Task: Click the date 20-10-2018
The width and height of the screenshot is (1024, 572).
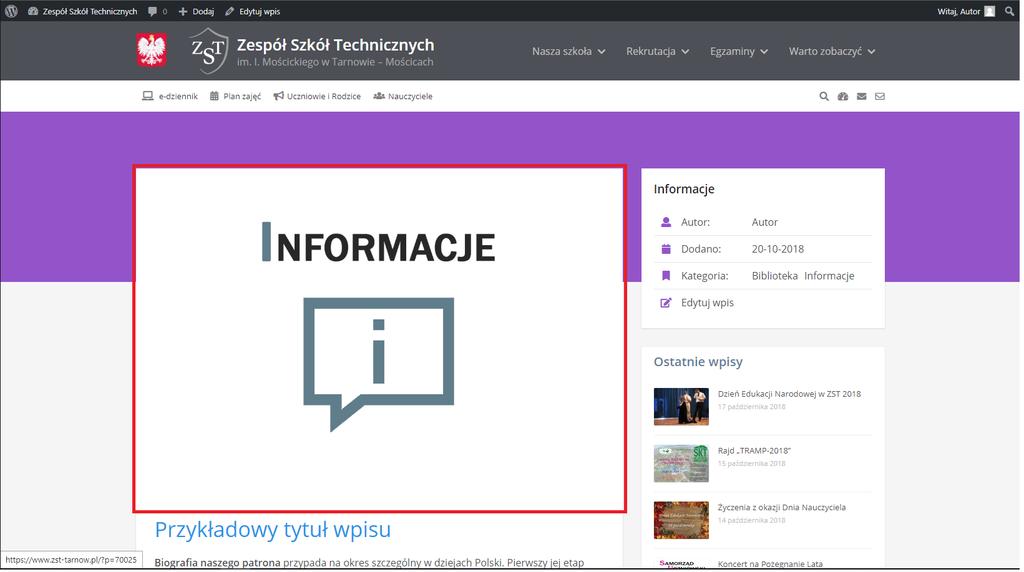Action: (x=777, y=249)
